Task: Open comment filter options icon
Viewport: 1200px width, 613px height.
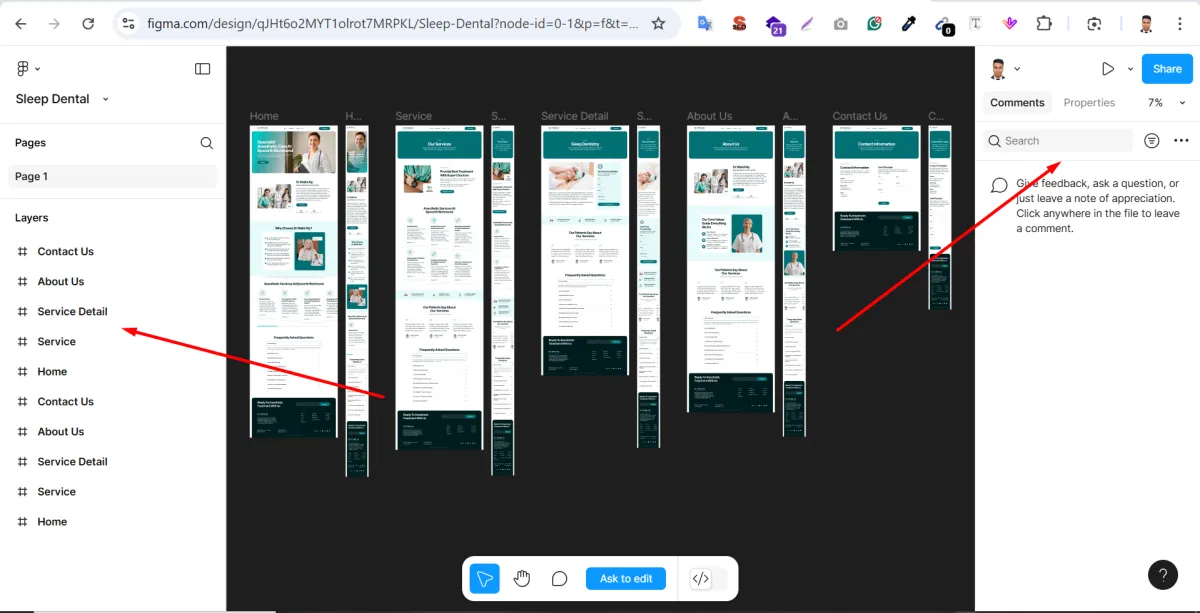Action: pos(1152,141)
